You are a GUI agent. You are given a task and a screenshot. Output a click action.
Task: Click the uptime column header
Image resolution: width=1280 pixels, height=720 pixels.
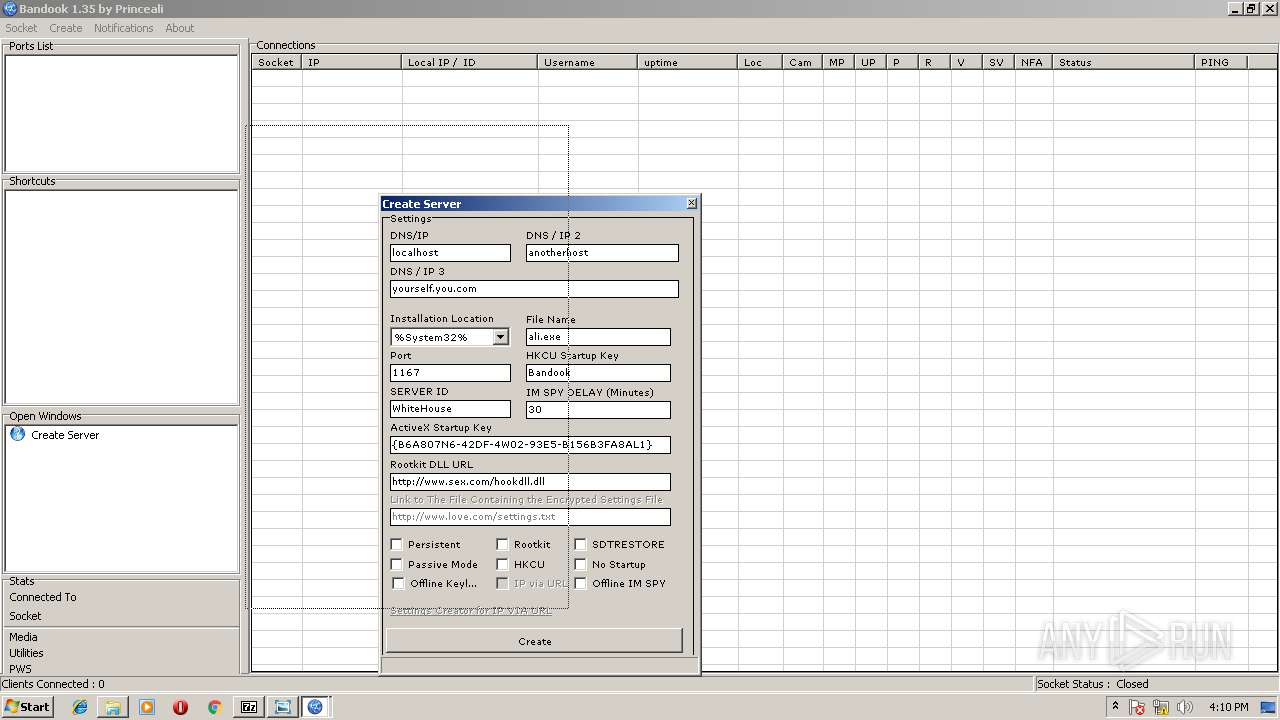click(687, 62)
